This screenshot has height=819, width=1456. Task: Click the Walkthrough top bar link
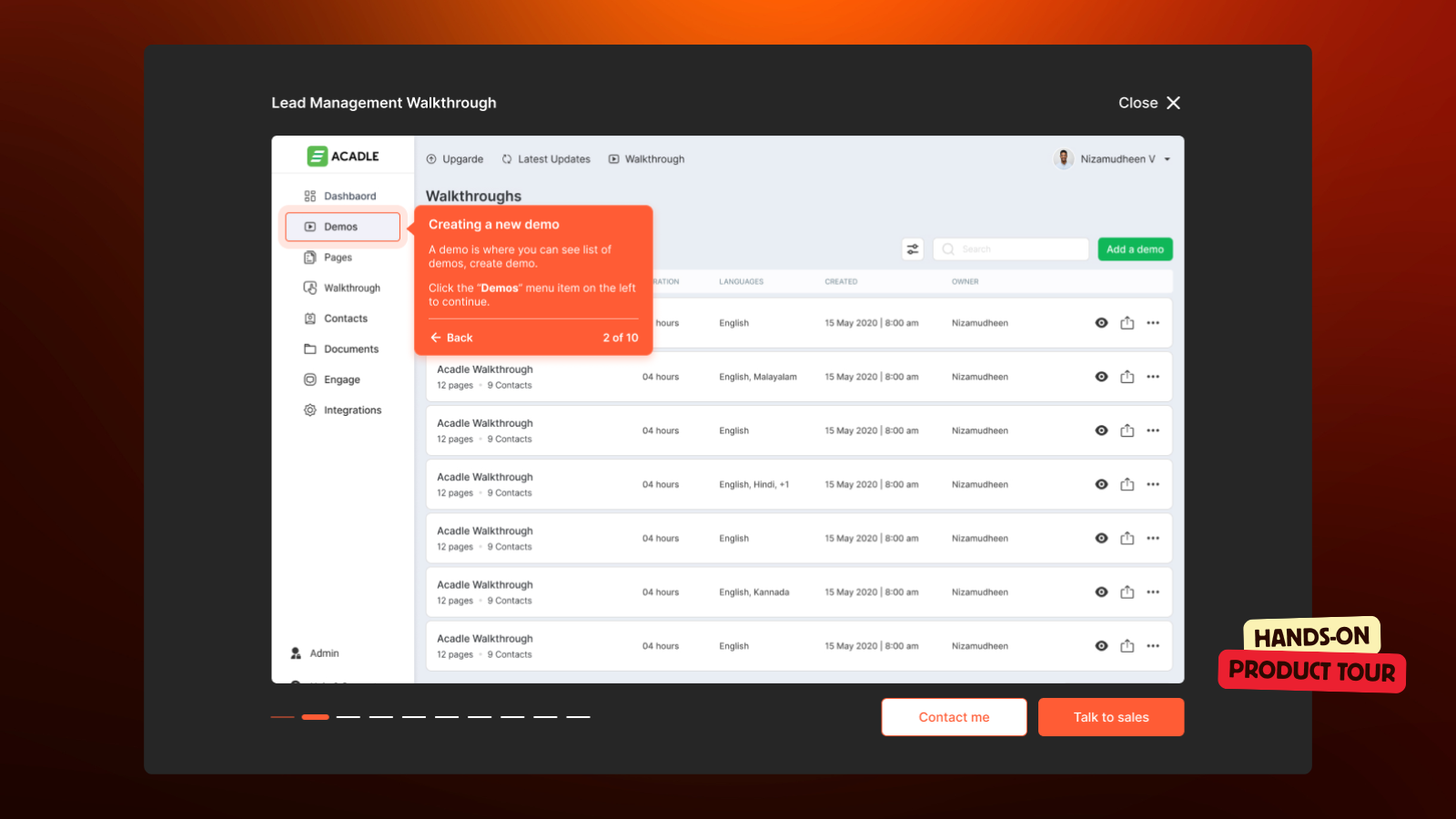[647, 159]
